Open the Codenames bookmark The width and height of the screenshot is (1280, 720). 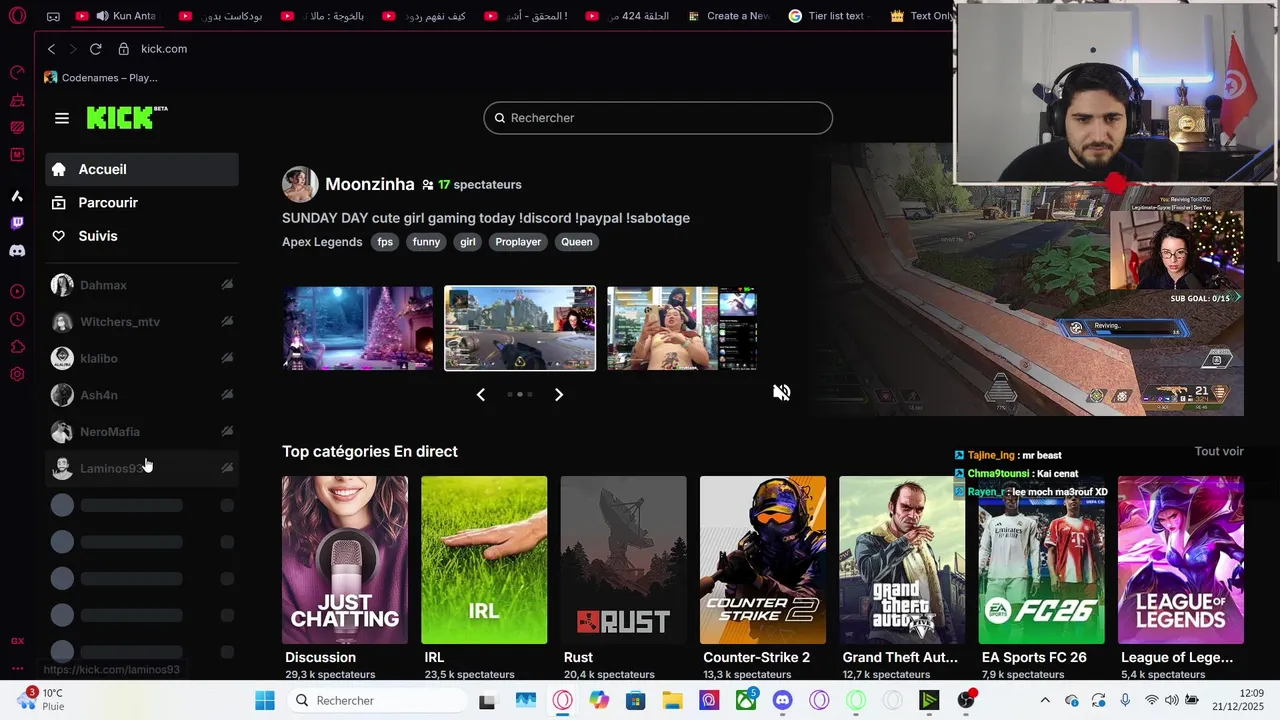point(101,78)
